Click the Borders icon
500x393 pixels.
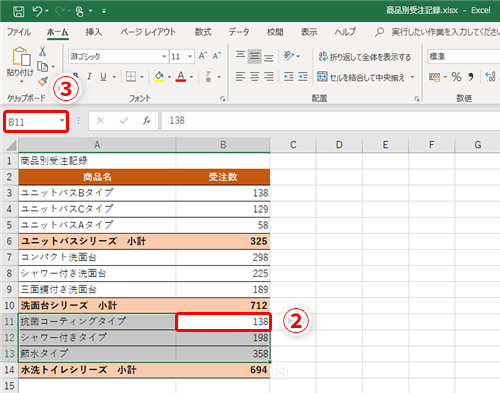(131, 77)
